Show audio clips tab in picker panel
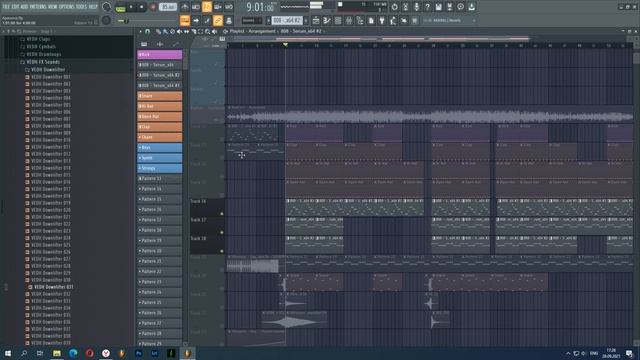Screen dimensions: 640x360 pyautogui.click(x=160, y=44)
